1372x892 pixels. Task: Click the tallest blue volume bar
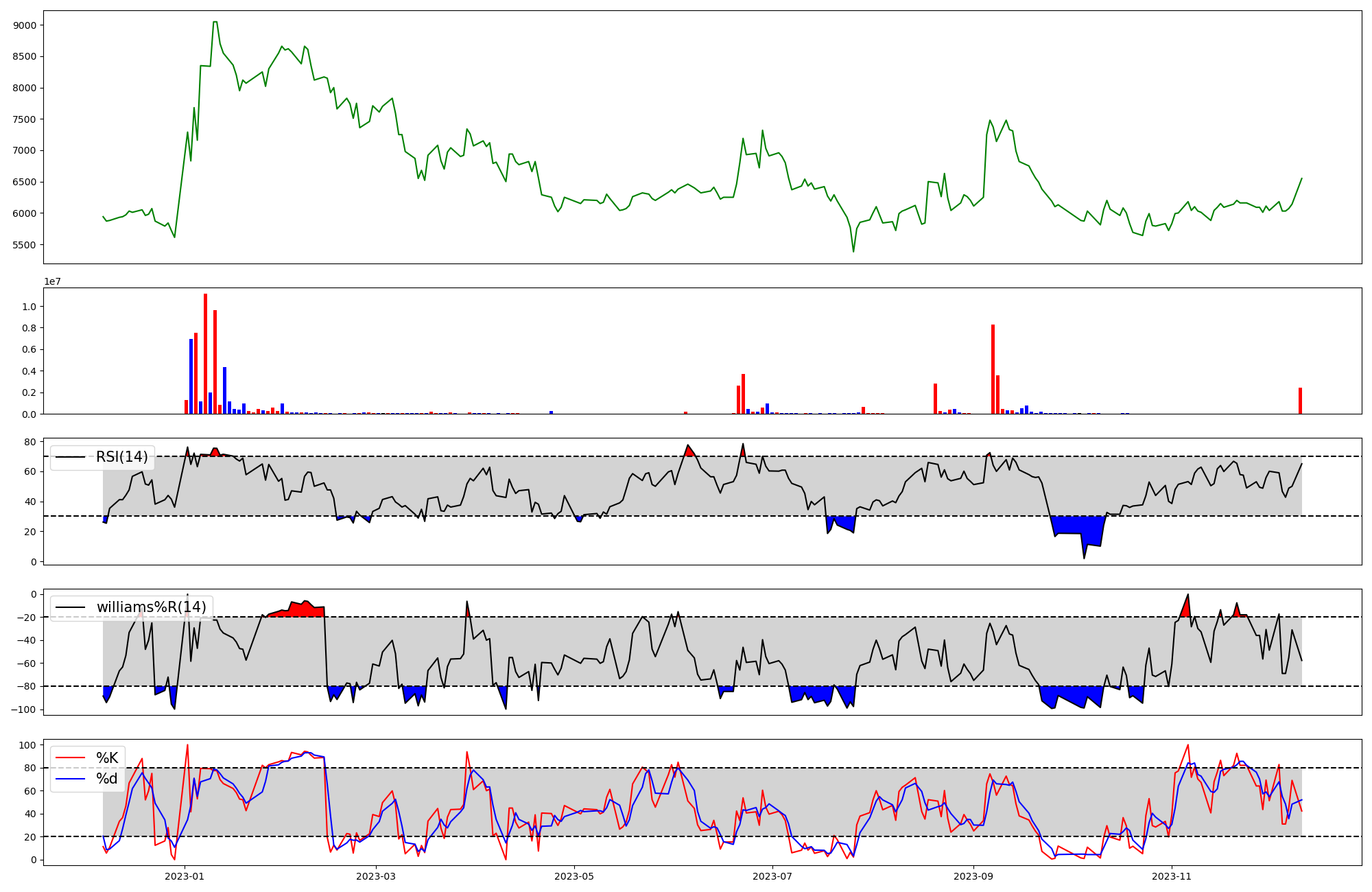pos(191,377)
